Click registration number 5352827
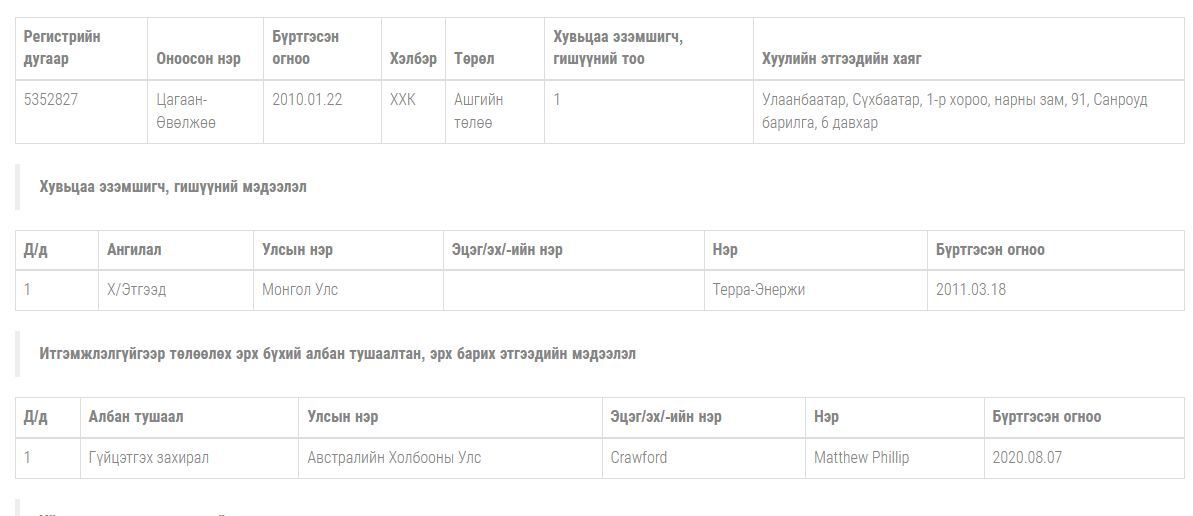Image resolution: width=1193 pixels, height=516 pixels. (x=50, y=100)
